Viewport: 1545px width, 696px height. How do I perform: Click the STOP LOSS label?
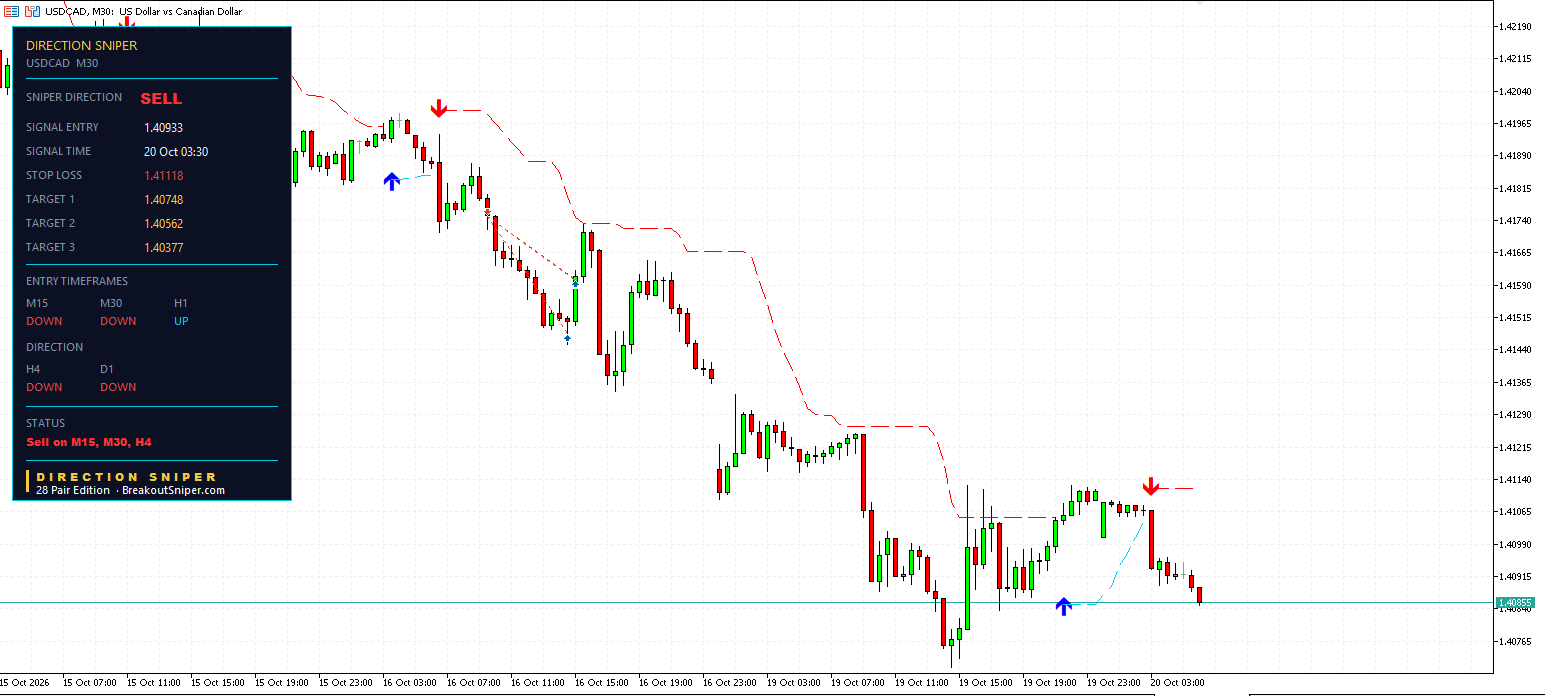click(x=54, y=175)
